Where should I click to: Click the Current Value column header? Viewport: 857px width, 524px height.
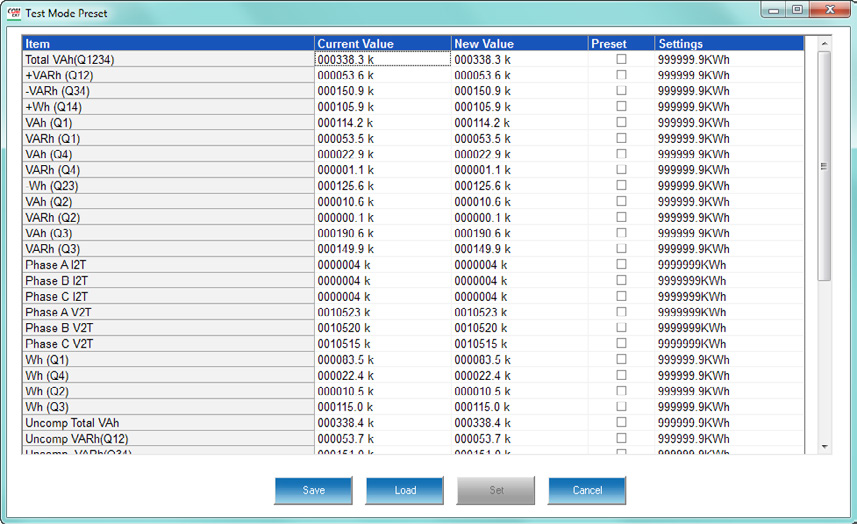383,44
